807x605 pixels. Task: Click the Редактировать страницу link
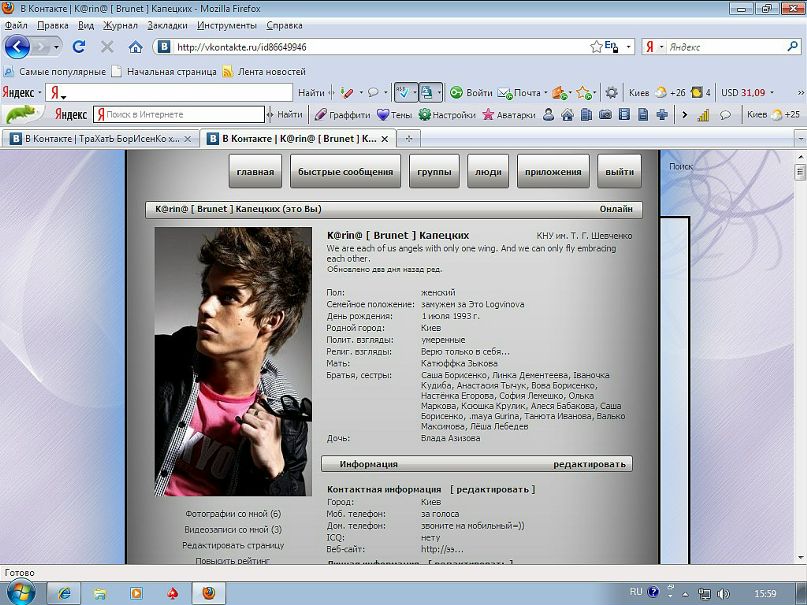233,545
